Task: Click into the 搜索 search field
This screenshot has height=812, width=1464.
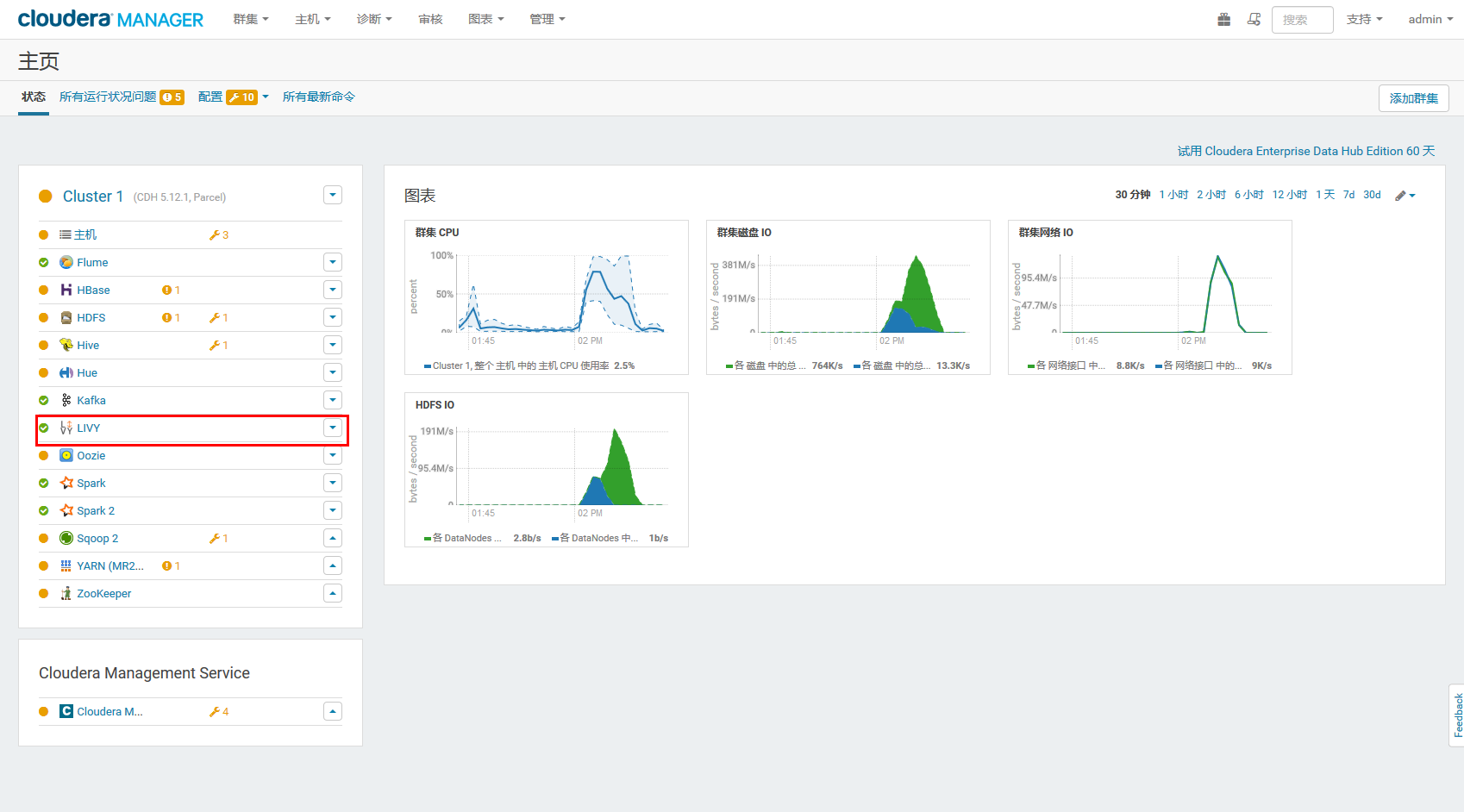Action: coord(1303,20)
